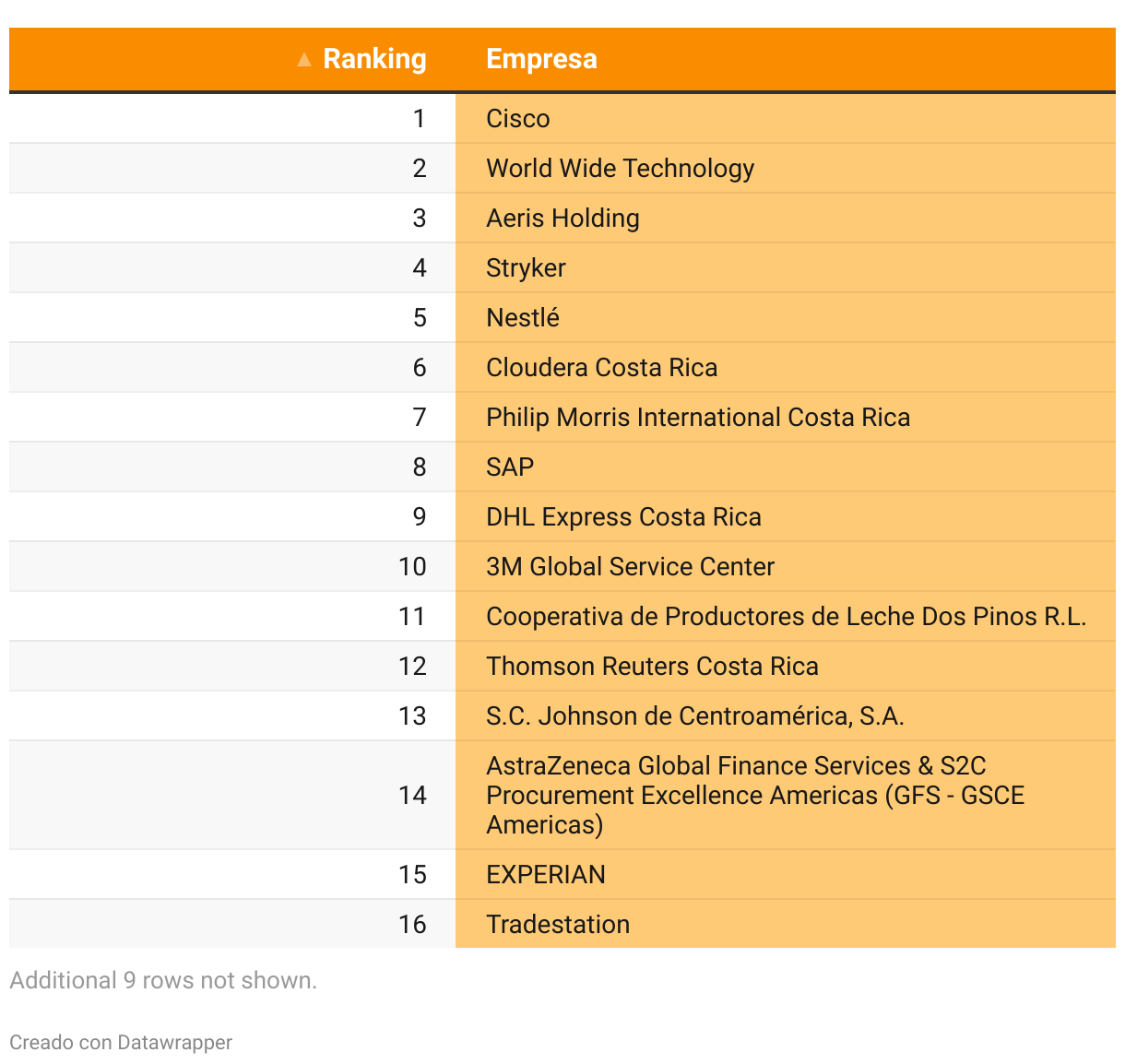Sort table by the Ranking column header
The image size is (1125, 1064).
tap(374, 59)
